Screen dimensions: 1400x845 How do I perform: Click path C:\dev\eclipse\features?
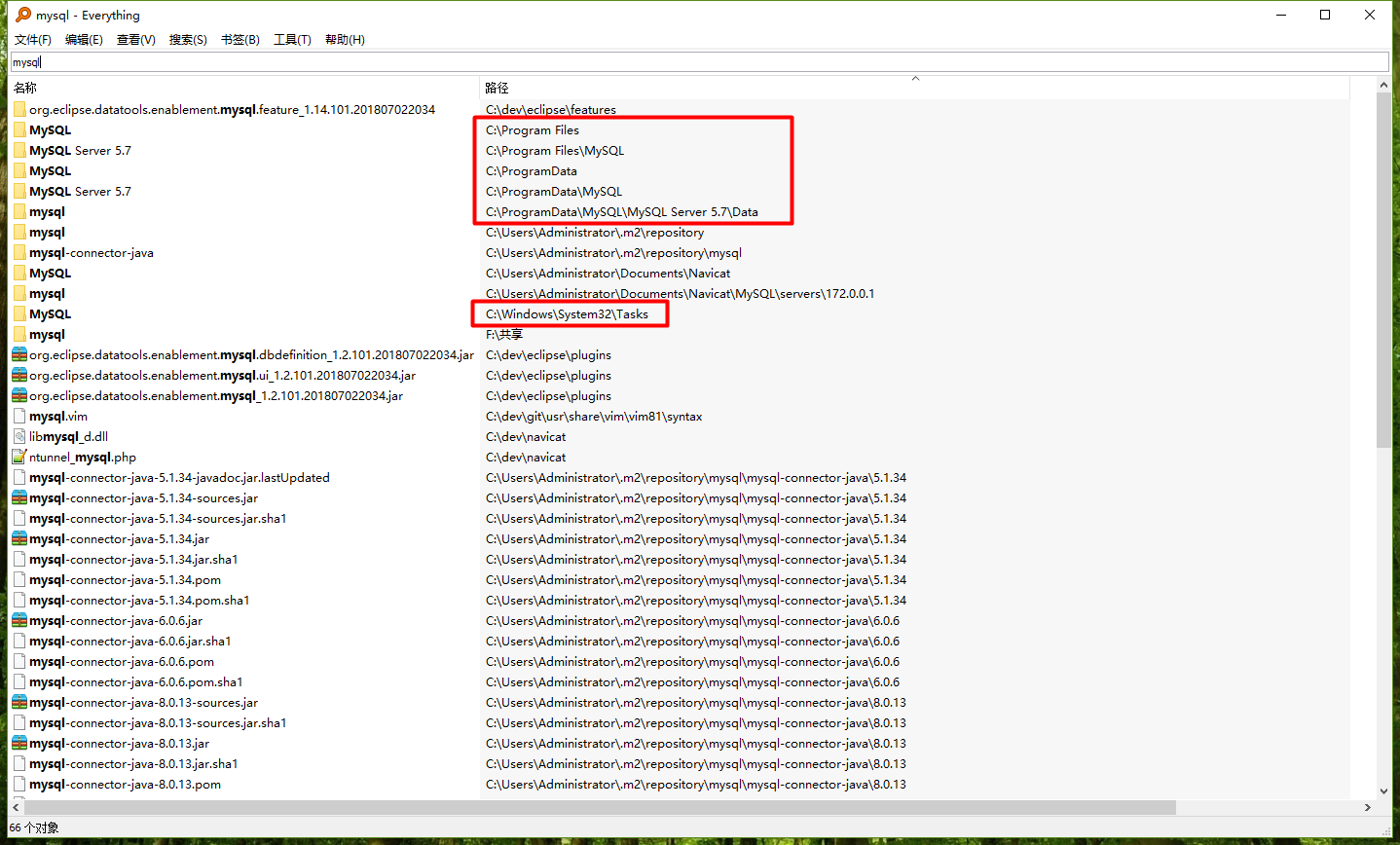point(551,109)
